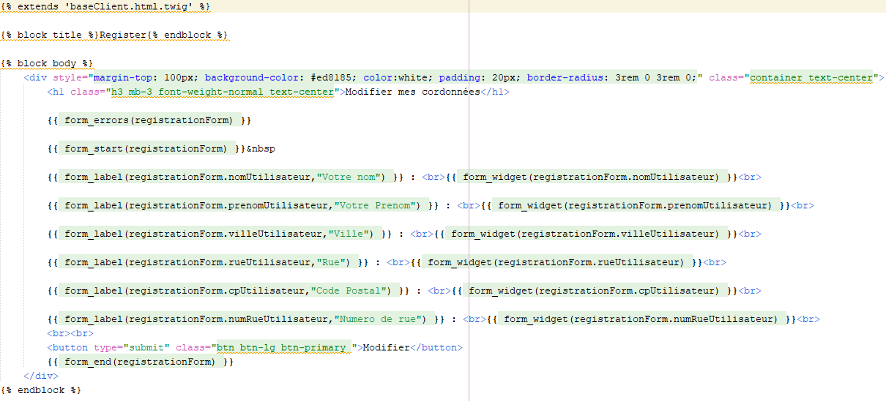Click the form_end(registrationForm) expression

pos(140,361)
